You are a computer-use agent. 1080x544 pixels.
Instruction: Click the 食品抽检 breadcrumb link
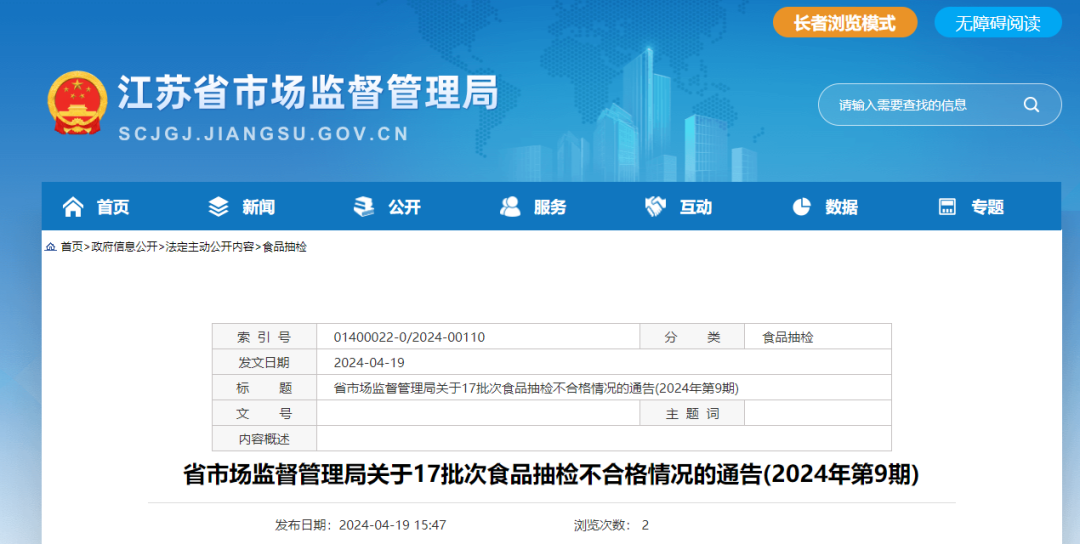pos(285,247)
